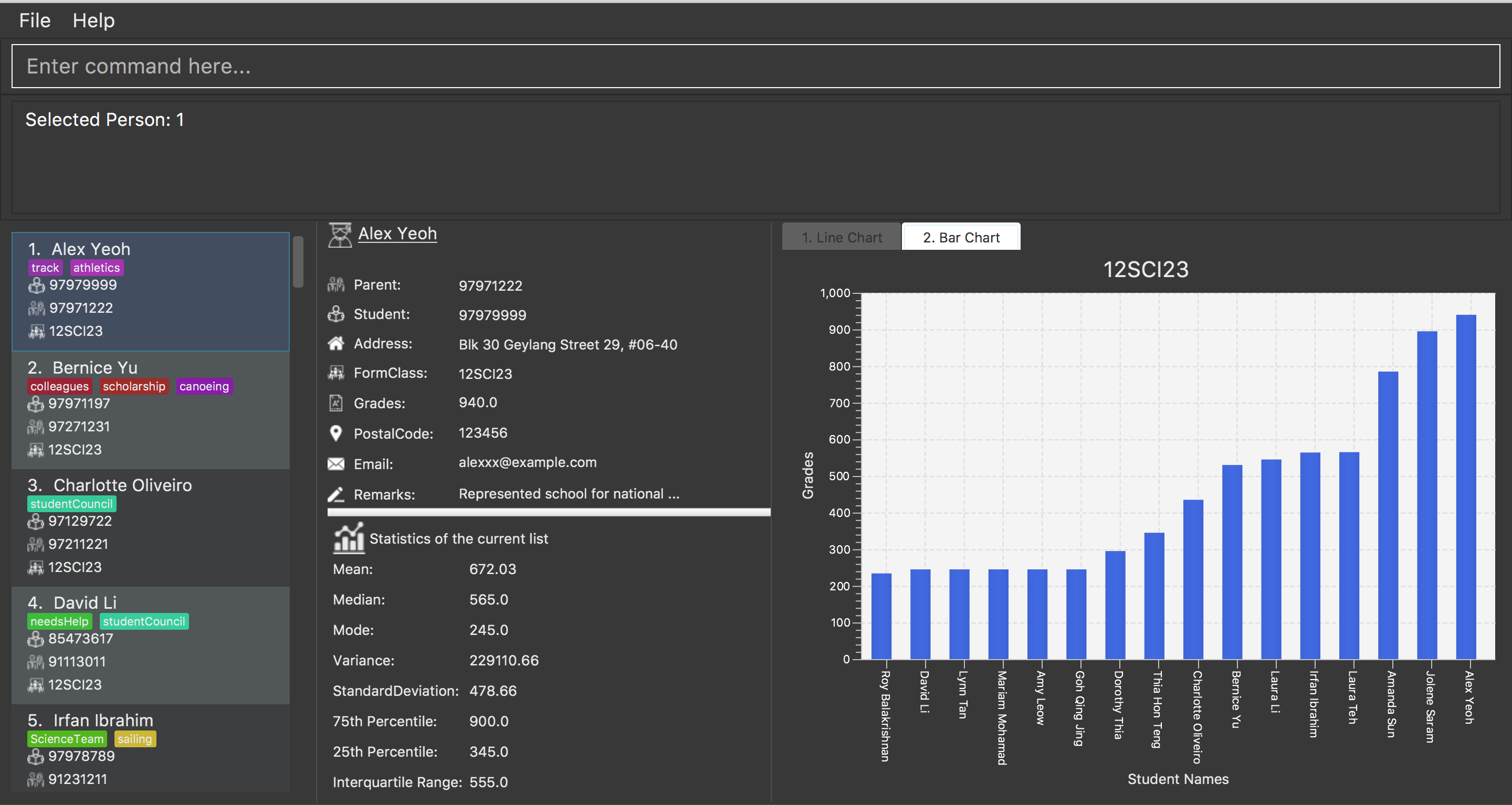Click the address 'Blk 30 Geylang Street 29, #06-40'
1512x805 pixels.
tap(568, 344)
